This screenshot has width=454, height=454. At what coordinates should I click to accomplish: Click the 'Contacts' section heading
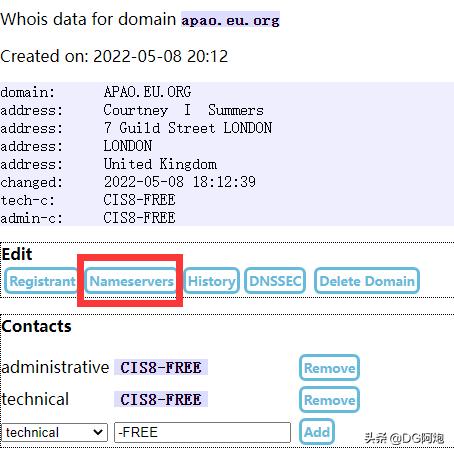36,326
